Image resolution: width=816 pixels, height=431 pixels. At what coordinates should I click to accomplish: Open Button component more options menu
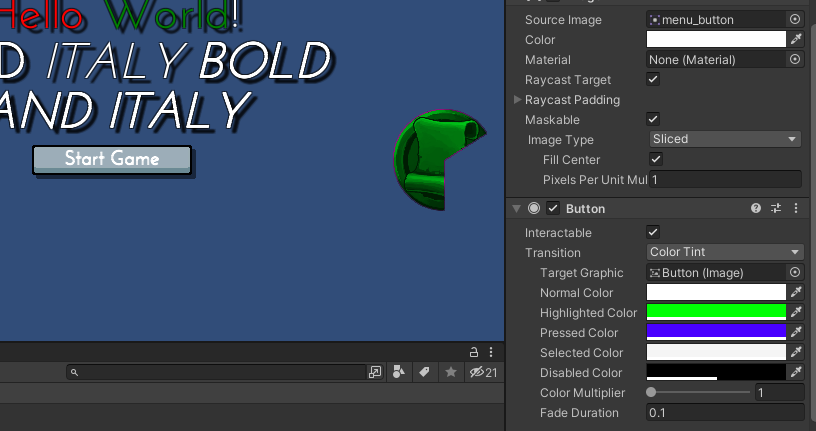(795, 209)
